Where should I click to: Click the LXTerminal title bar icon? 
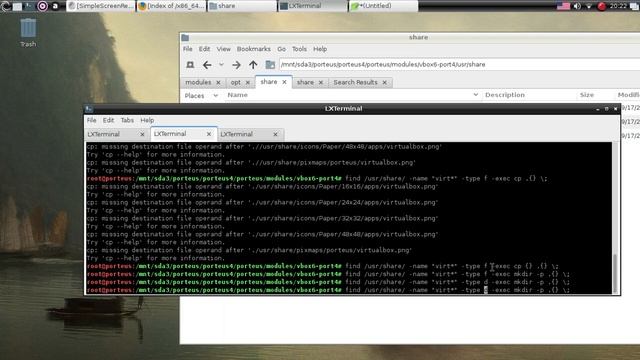tap(89, 109)
